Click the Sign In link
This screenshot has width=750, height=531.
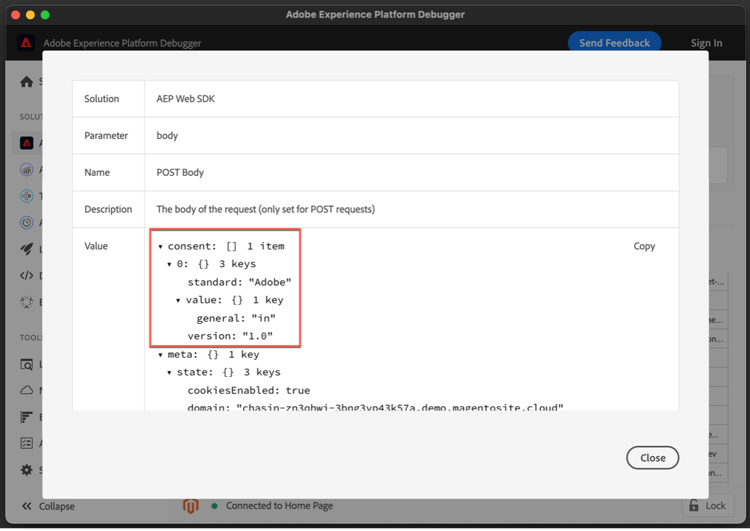[706, 43]
